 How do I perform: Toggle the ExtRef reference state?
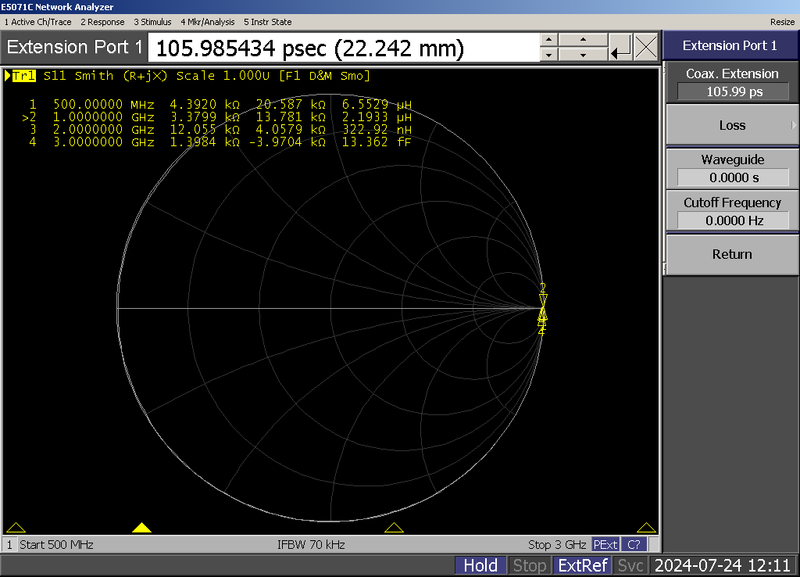(x=583, y=565)
